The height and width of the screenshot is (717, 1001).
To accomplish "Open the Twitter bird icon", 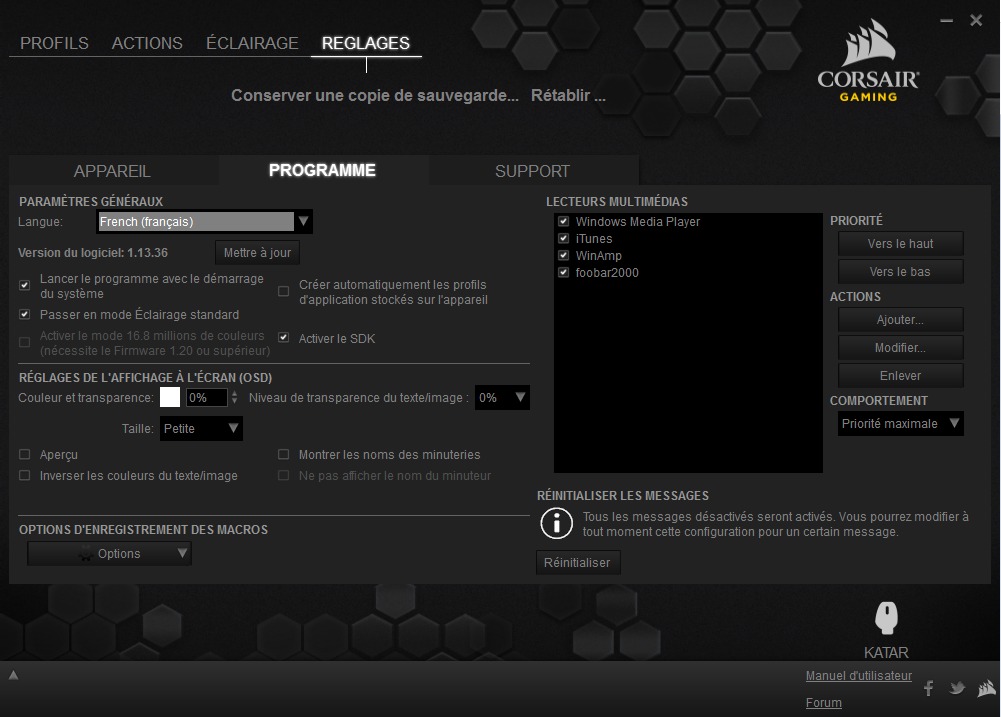I will point(957,688).
